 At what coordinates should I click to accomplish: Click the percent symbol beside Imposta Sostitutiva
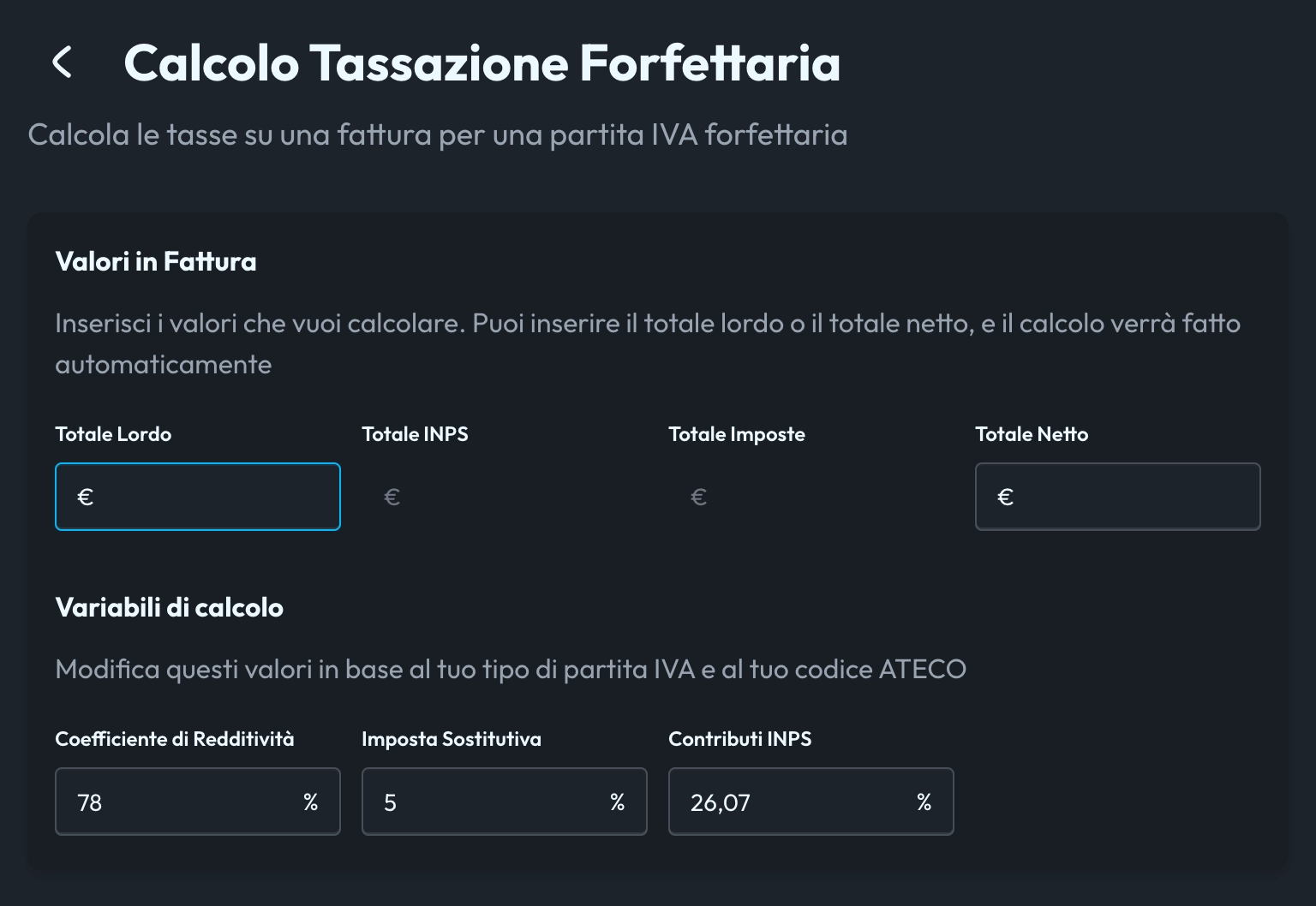point(617,802)
